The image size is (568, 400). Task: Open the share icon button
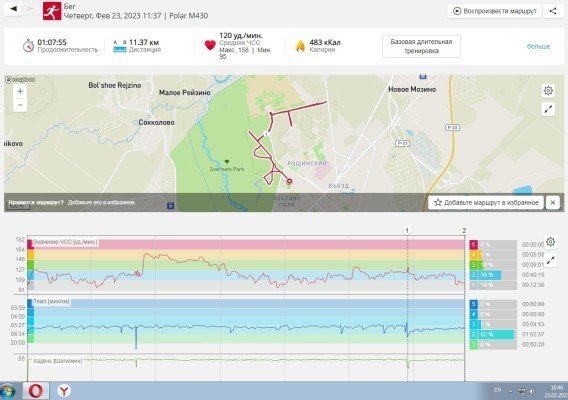click(553, 11)
